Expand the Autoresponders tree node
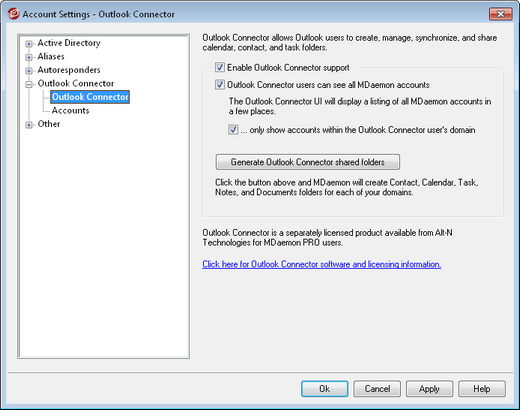This screenshot has width=520, height=410. click(29, 71)
